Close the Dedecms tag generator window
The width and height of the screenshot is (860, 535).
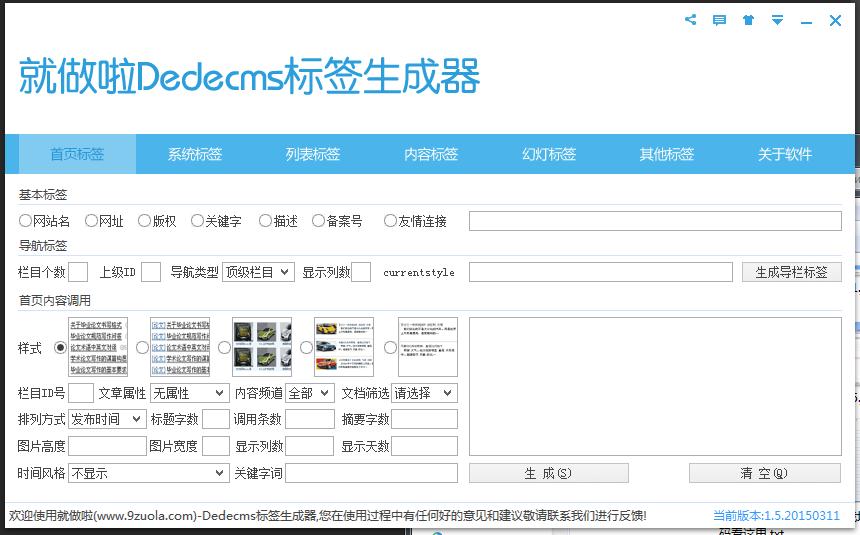[835, 20]
